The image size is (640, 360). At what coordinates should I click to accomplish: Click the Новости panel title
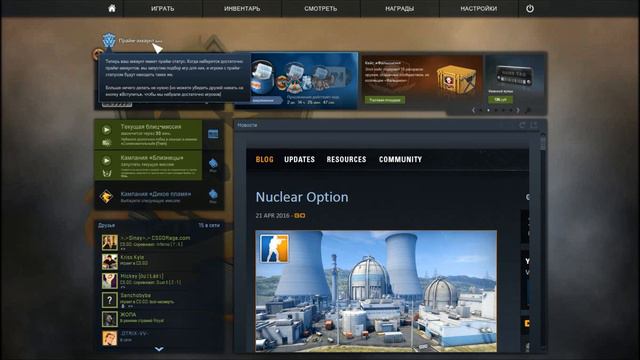coord(247,125)
